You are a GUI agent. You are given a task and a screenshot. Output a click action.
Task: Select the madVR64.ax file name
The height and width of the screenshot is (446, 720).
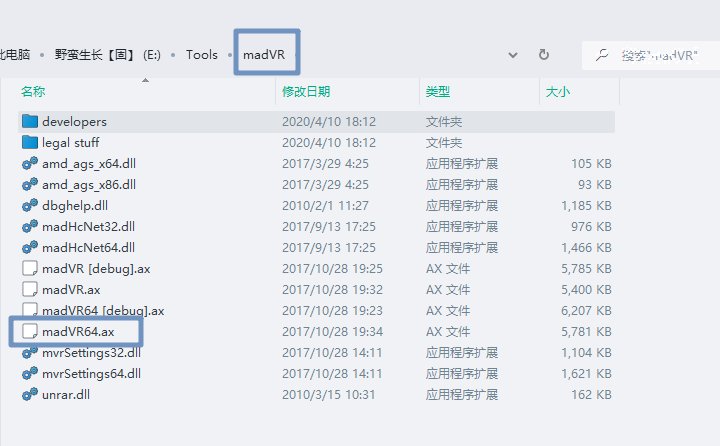point(79,332)
